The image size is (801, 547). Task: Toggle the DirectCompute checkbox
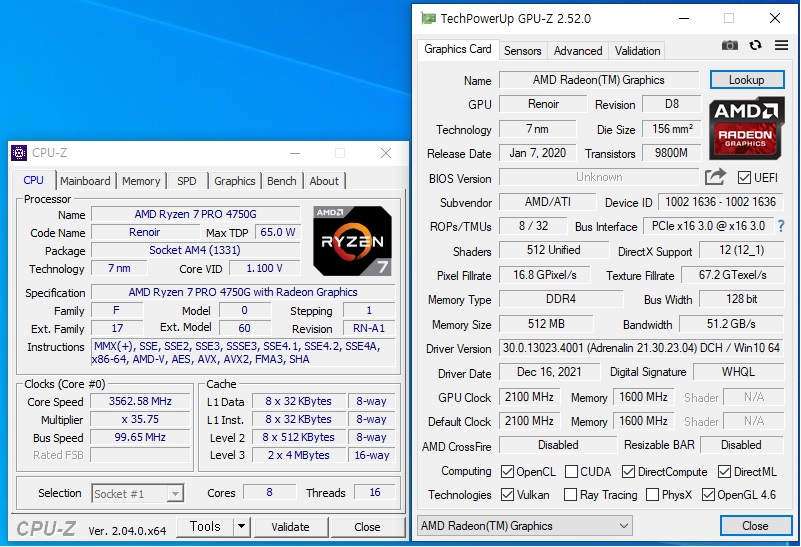pyautogui.click(x=628, y=471)
